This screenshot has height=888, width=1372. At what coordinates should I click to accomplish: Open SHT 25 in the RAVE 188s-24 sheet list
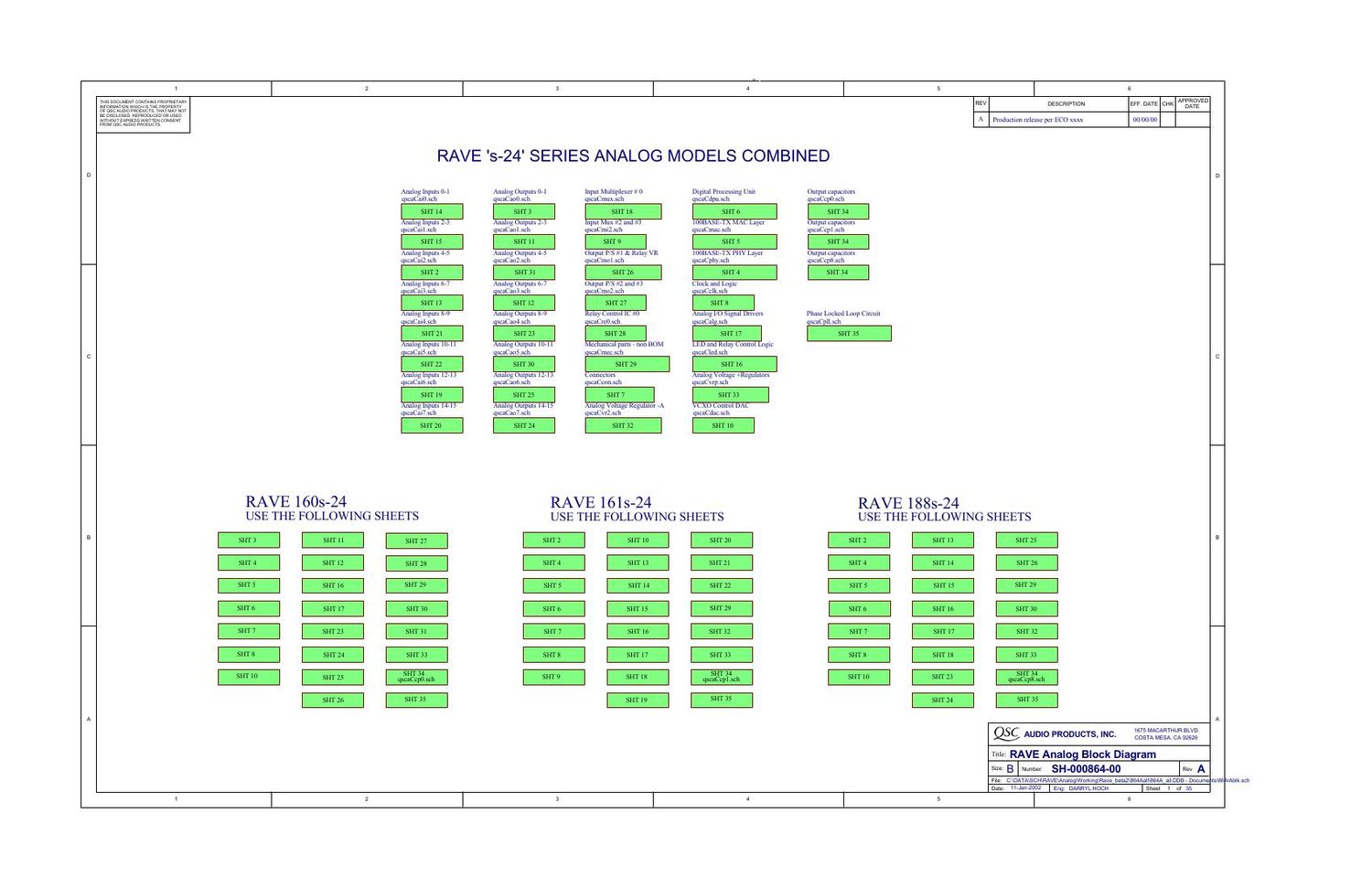coord(1027,540)
